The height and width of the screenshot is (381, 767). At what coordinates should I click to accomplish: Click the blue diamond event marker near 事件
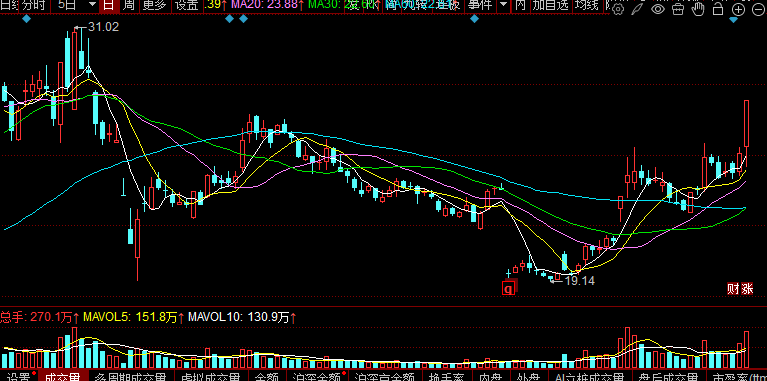point(474,19)
